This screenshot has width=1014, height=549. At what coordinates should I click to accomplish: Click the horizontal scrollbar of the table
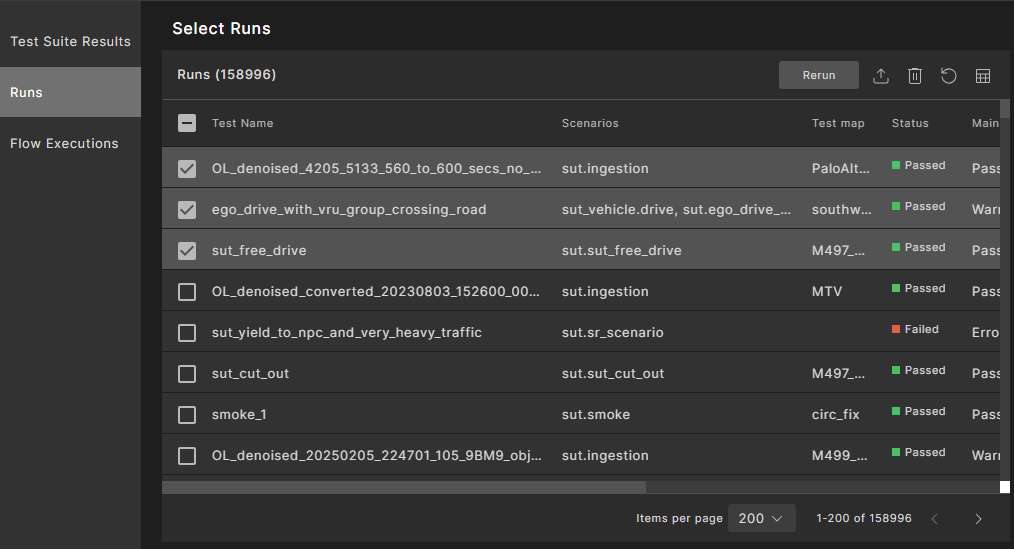pyautogui.click(x=404, y=487)
